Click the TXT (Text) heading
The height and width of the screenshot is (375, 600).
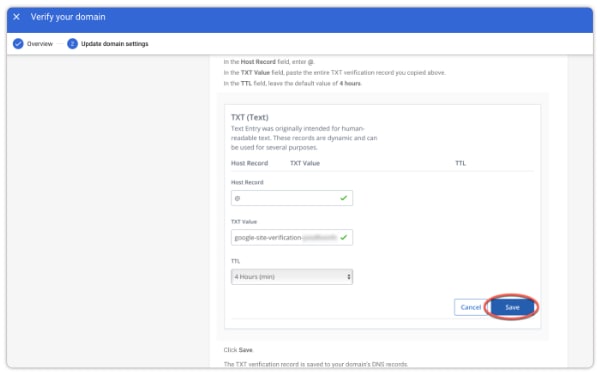pos(249,117)
